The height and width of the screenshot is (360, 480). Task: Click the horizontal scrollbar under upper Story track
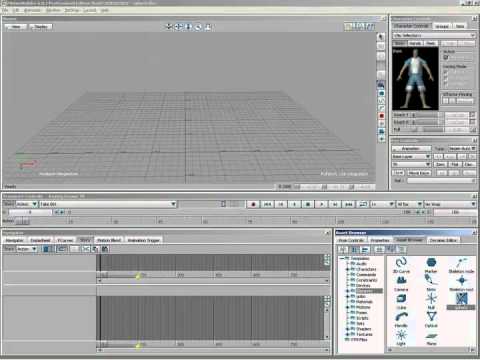212,281
